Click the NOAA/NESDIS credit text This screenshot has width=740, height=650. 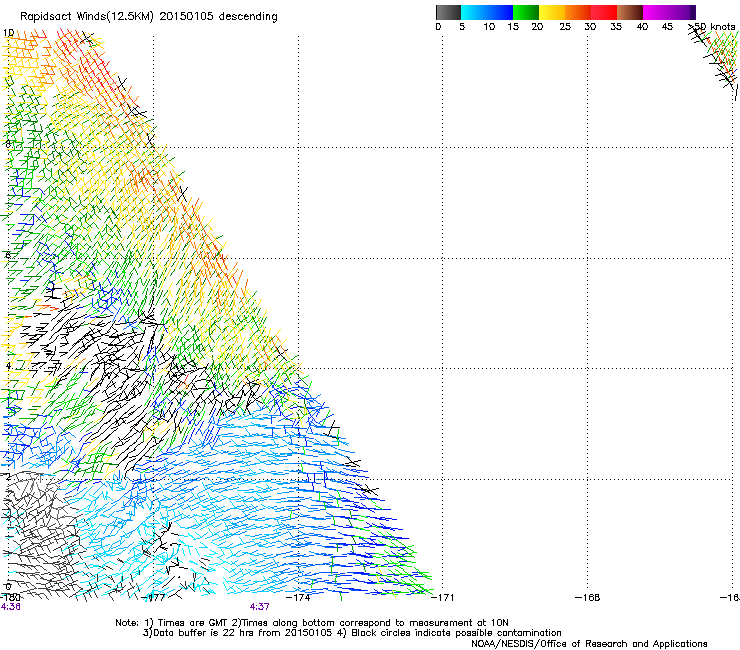click(589, 644)
